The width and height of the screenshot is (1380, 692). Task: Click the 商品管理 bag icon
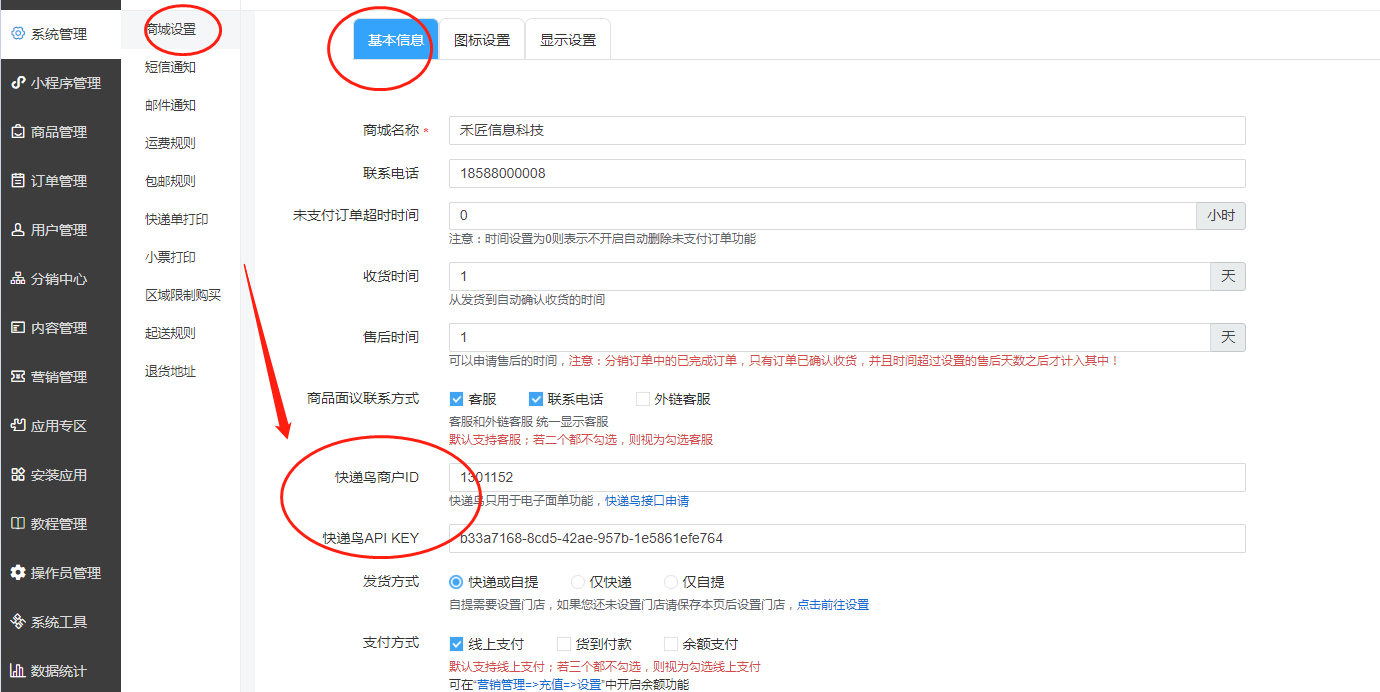(18, 132)
